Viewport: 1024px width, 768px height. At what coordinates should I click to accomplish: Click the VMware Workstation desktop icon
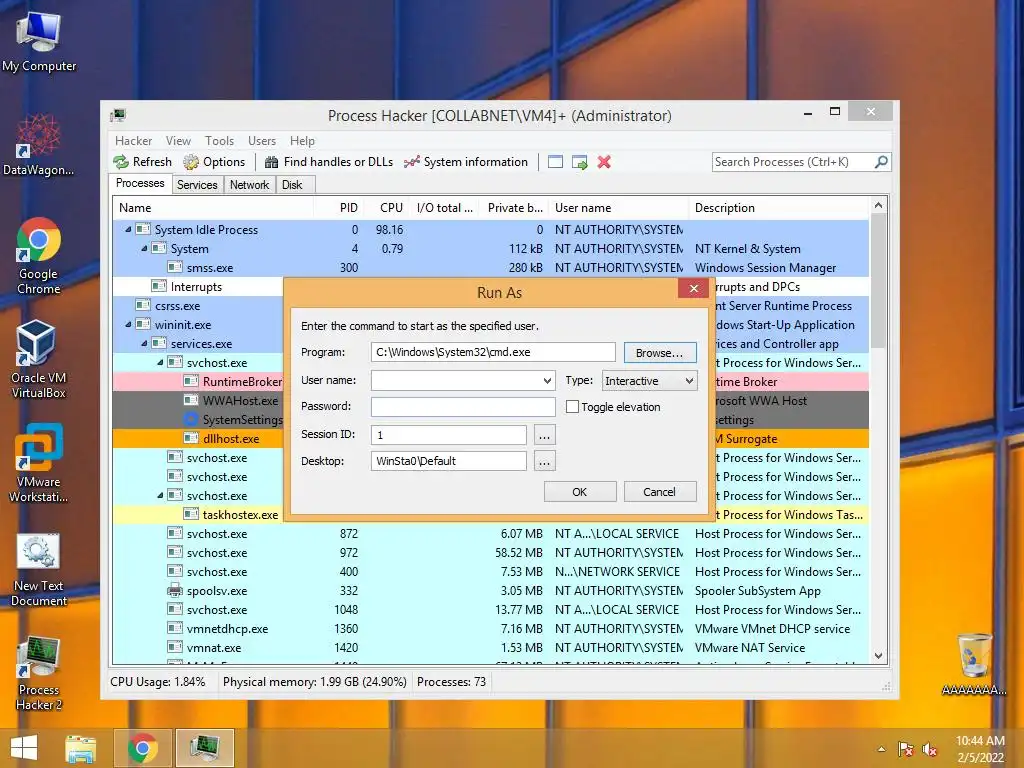coord(38,463)
